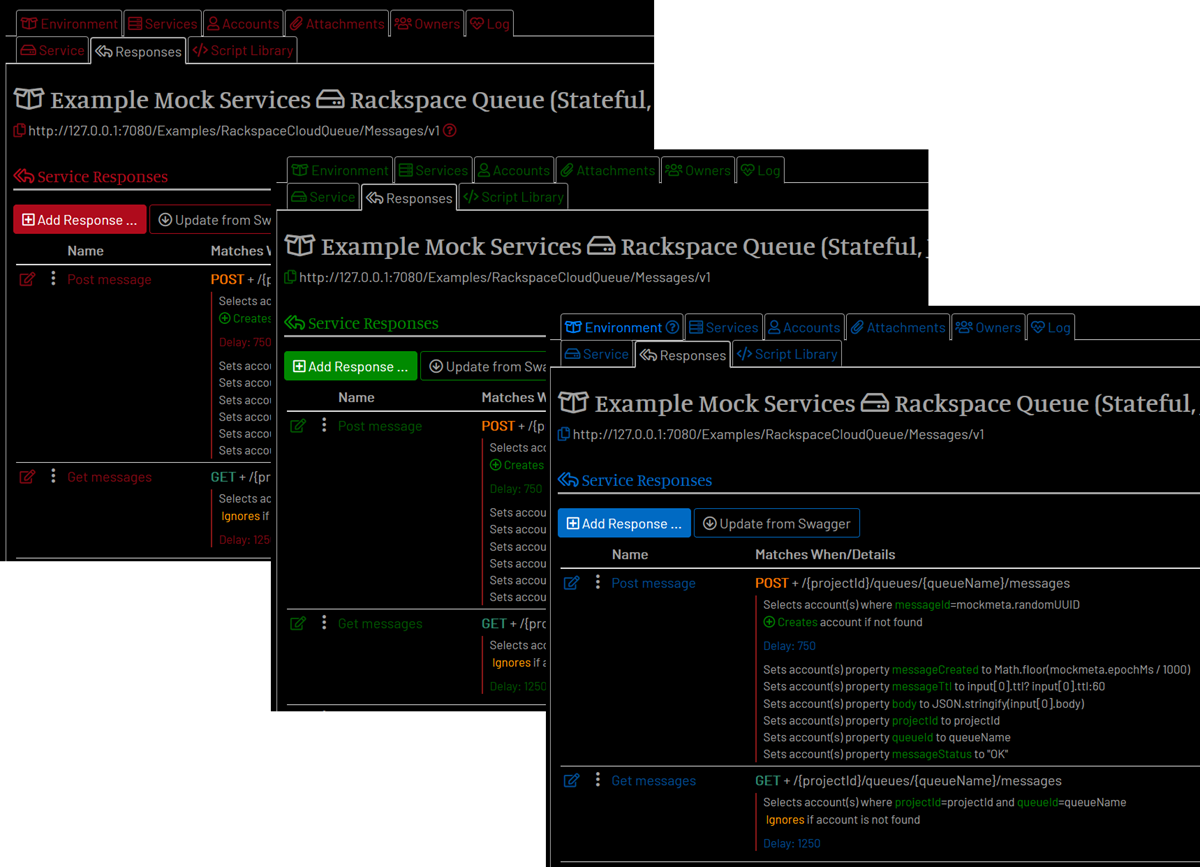The width and height of the screenshot is (1200, 867).
Task: Edit Post message response in green window
Action: click(298, 427)
